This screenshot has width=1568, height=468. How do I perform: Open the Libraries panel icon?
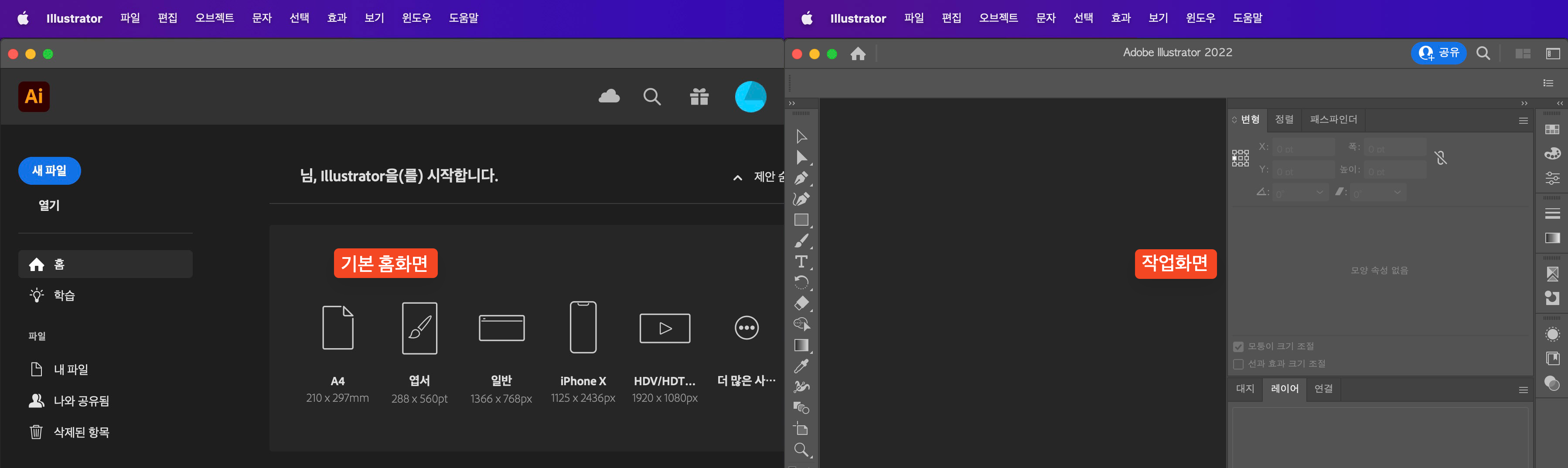click(x=1552, y=359)
